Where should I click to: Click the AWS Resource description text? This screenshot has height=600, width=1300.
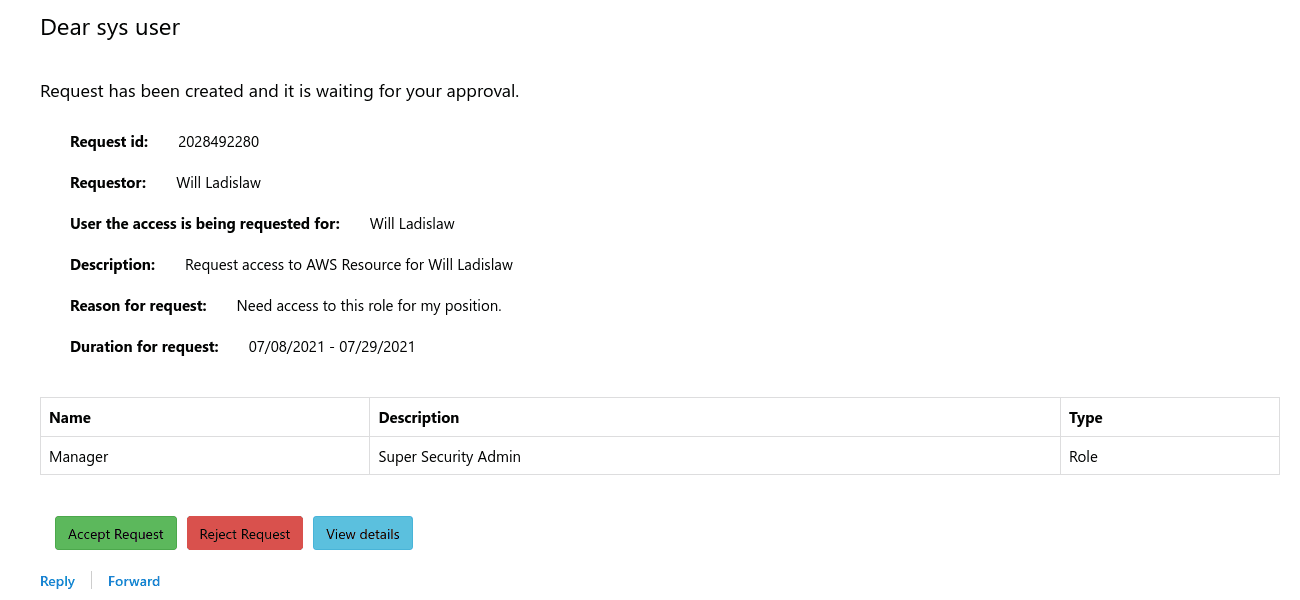pos(349,265)
